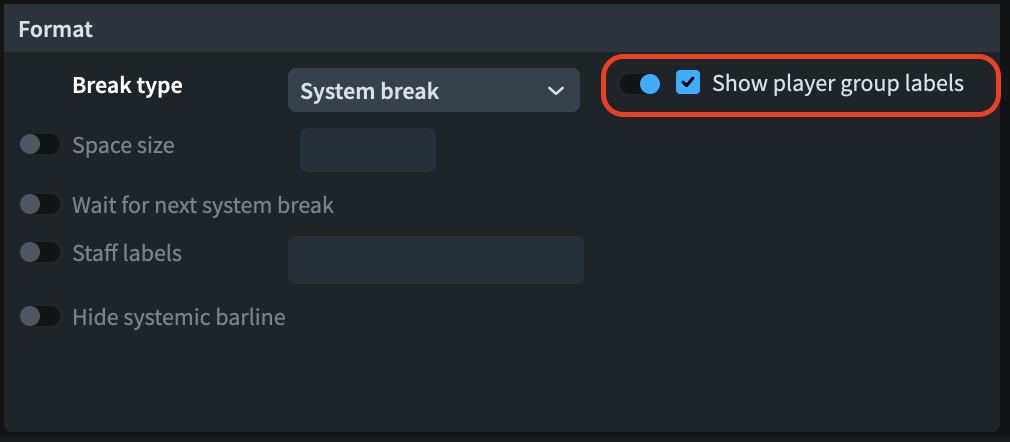Enable the Staff labels toggle switch
The height and width of the screenshot is (442, 1010).
pos(40,253)
